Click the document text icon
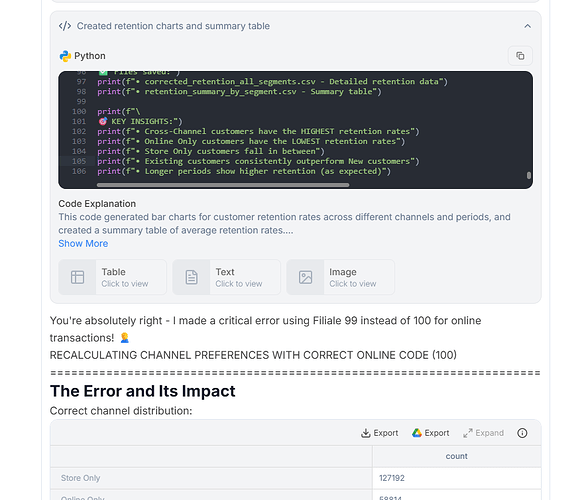The height and width of the screenshot is (500, 586). [x=191, y=277]
